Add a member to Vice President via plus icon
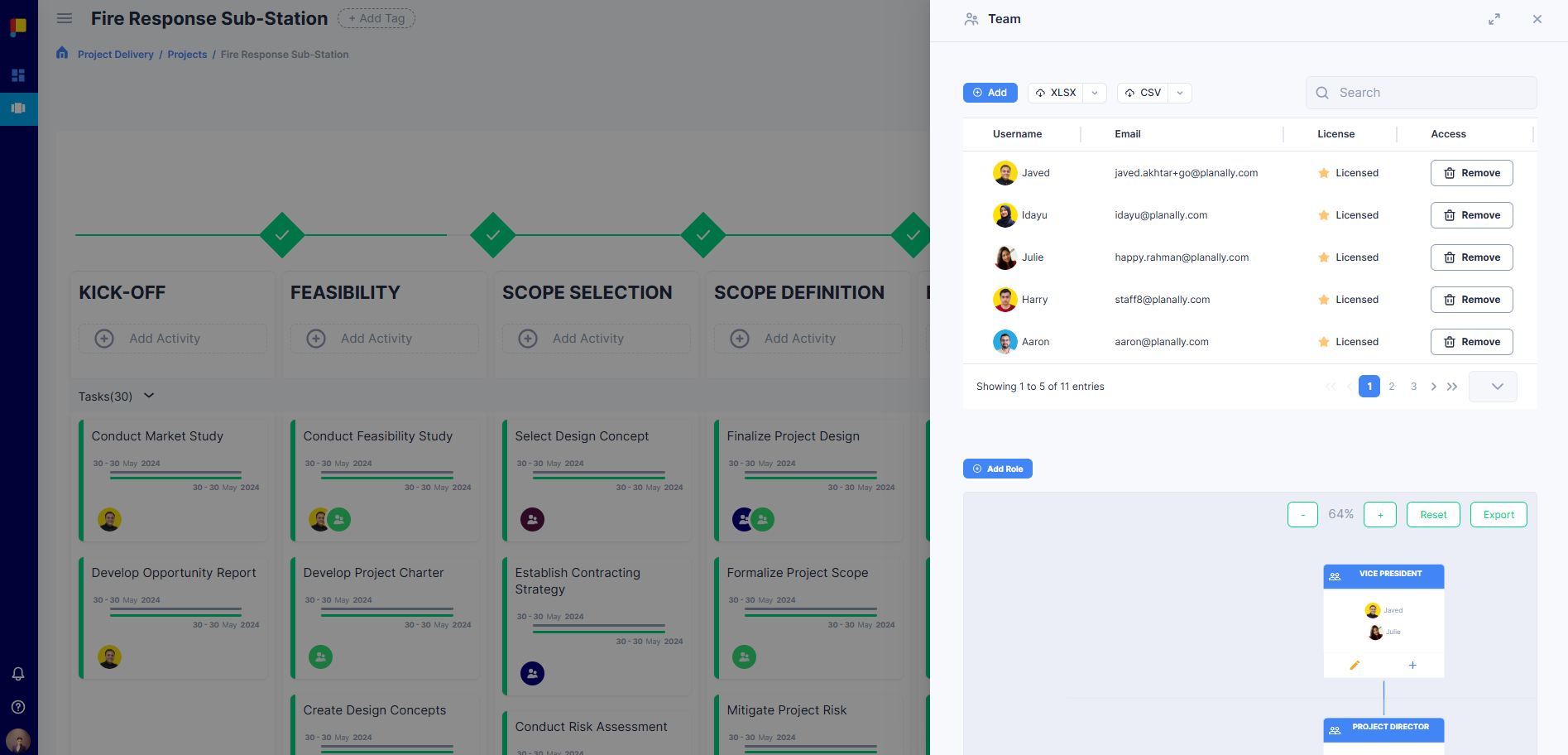The width and height of the screenshot is (1568, 755). coord(1412,665)
